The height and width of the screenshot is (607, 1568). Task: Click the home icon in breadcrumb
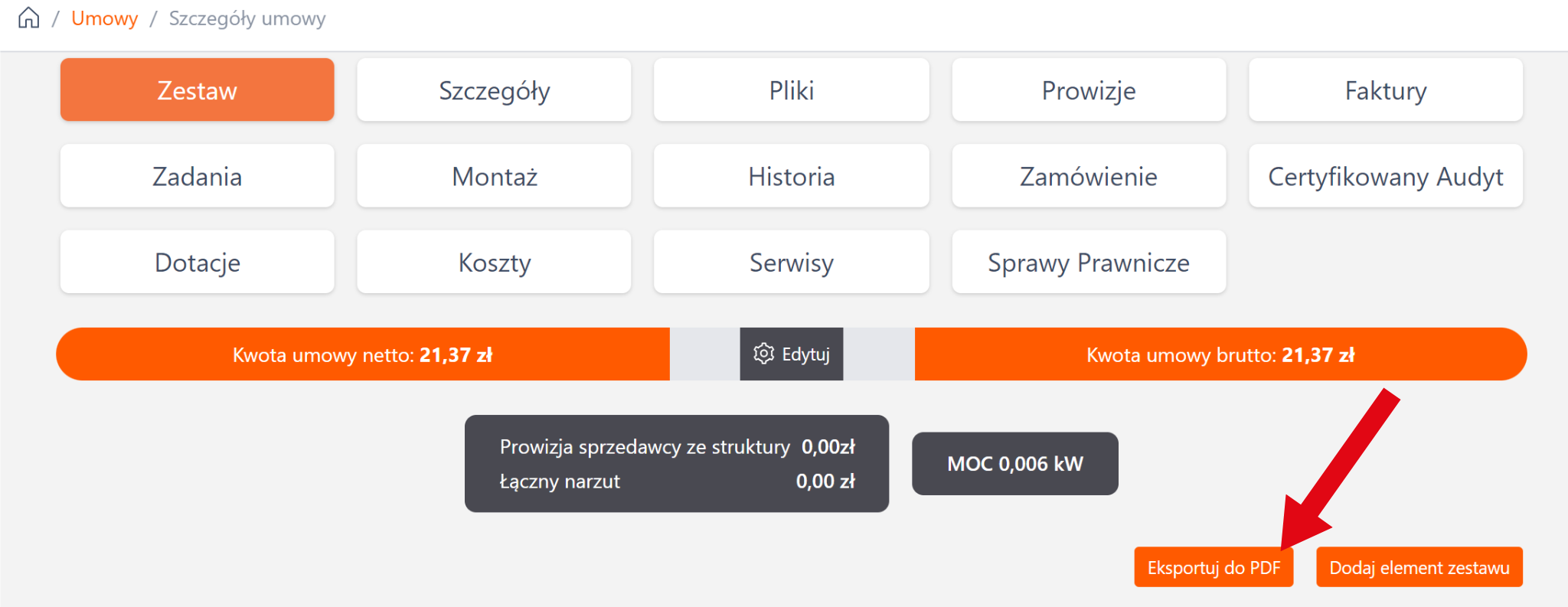point(28,18)
